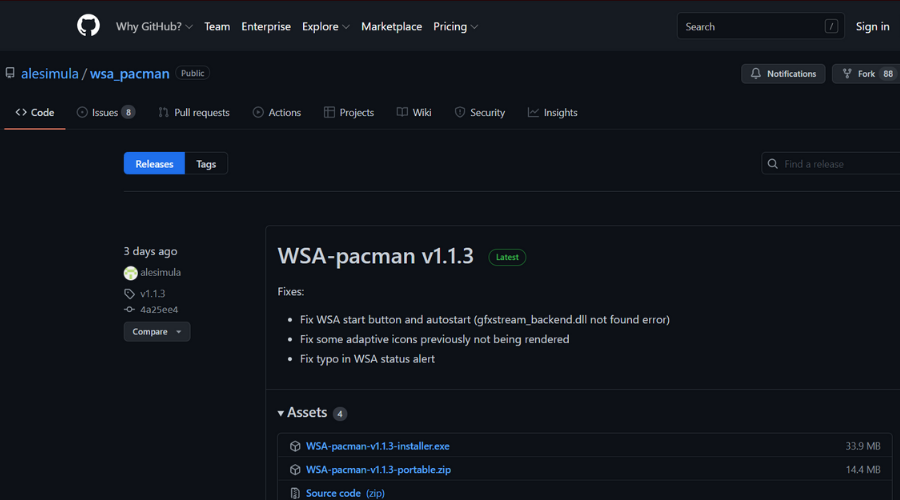Select the Releases toggle button
Screen dimensions: 900x500
tap(154, 164)
